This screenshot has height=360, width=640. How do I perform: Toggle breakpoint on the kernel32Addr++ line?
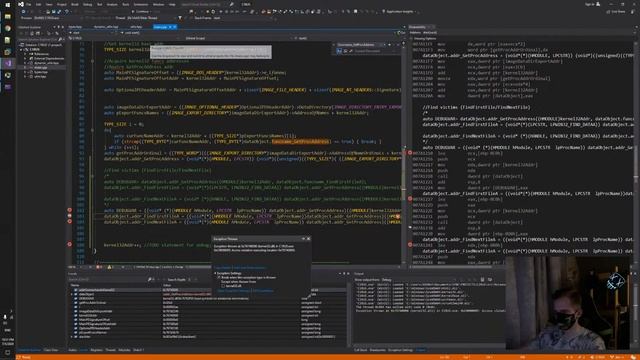(69, 244)
